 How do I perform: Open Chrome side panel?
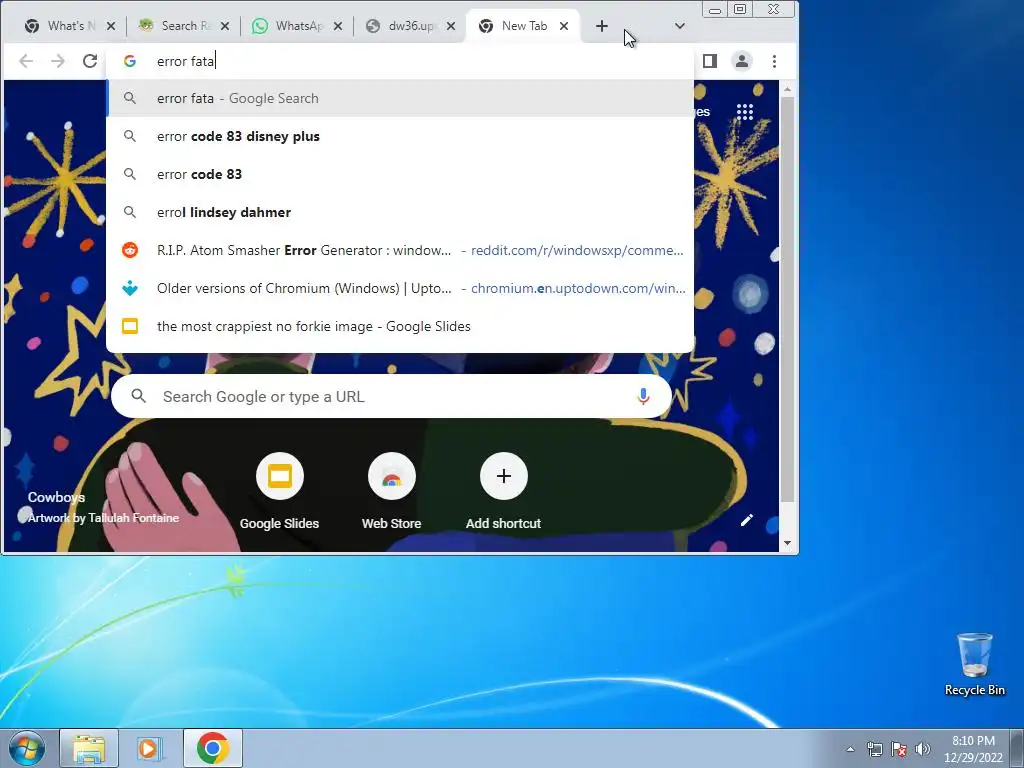(710, 61)
